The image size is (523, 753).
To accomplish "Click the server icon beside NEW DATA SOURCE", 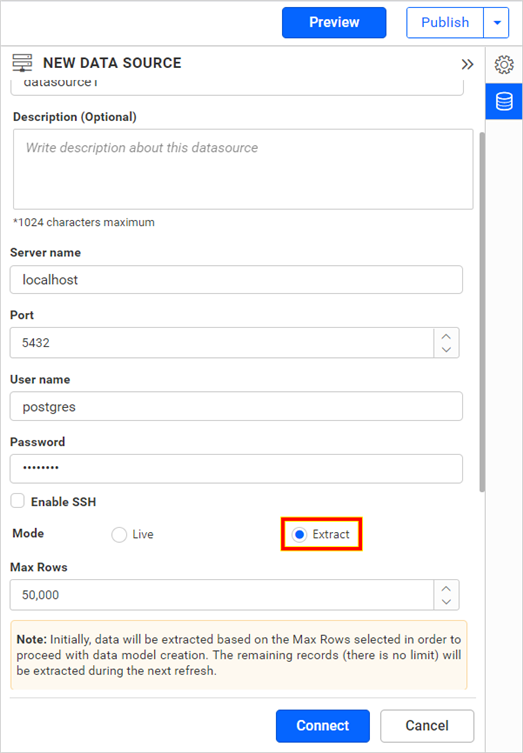I will coord(22,63).
